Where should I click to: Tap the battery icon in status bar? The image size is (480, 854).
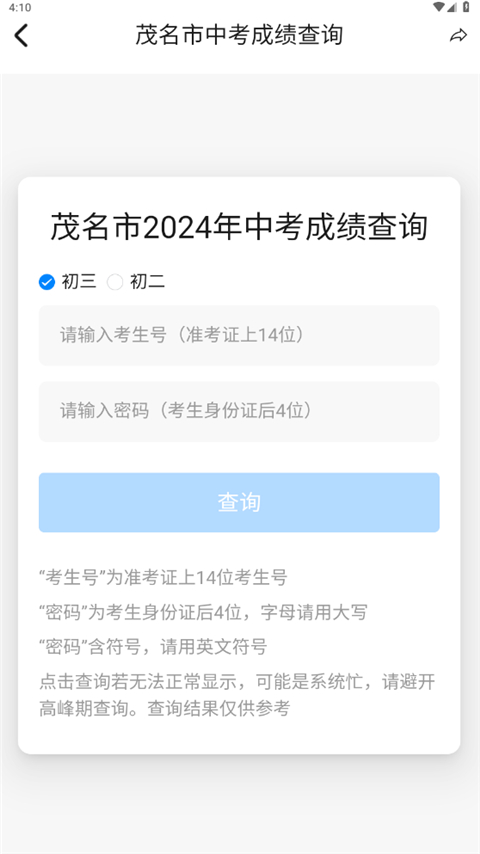[466, 7]
